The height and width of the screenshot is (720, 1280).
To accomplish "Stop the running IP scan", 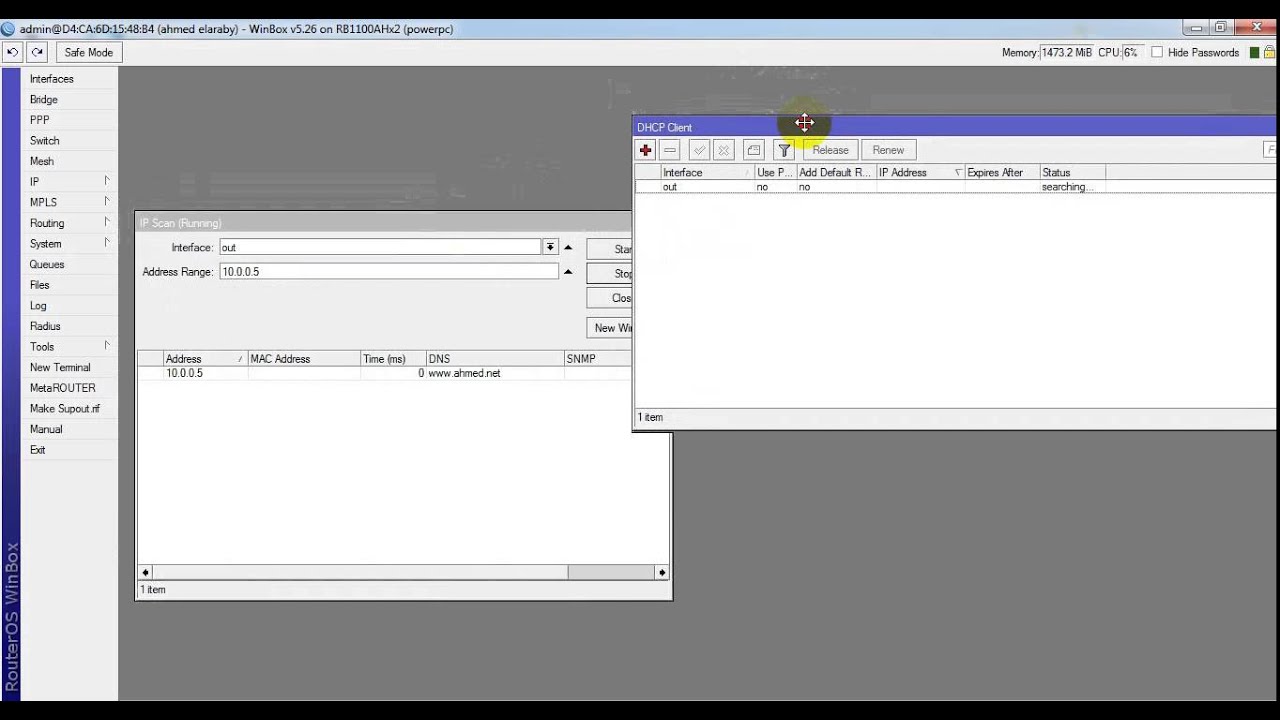I will pyautogui.click(x=609, y=273).
